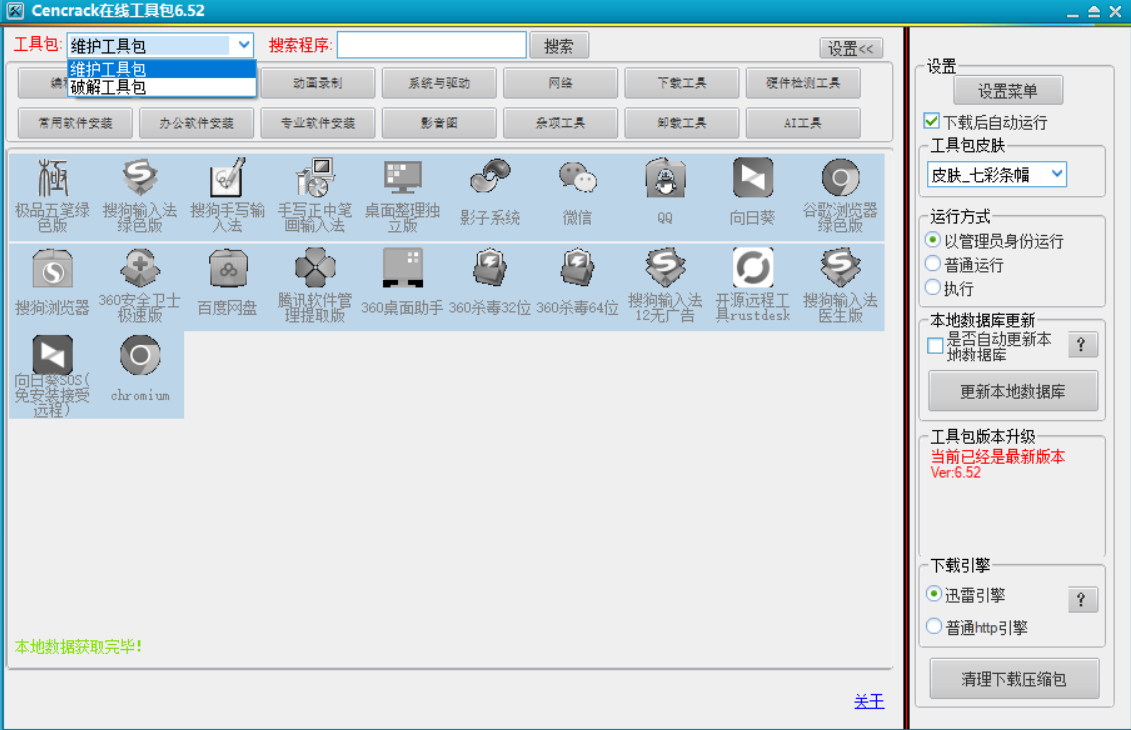This screenshot has width=1131, height=730.
Task: Choose 普通运行 radio option
Action: 933,264
